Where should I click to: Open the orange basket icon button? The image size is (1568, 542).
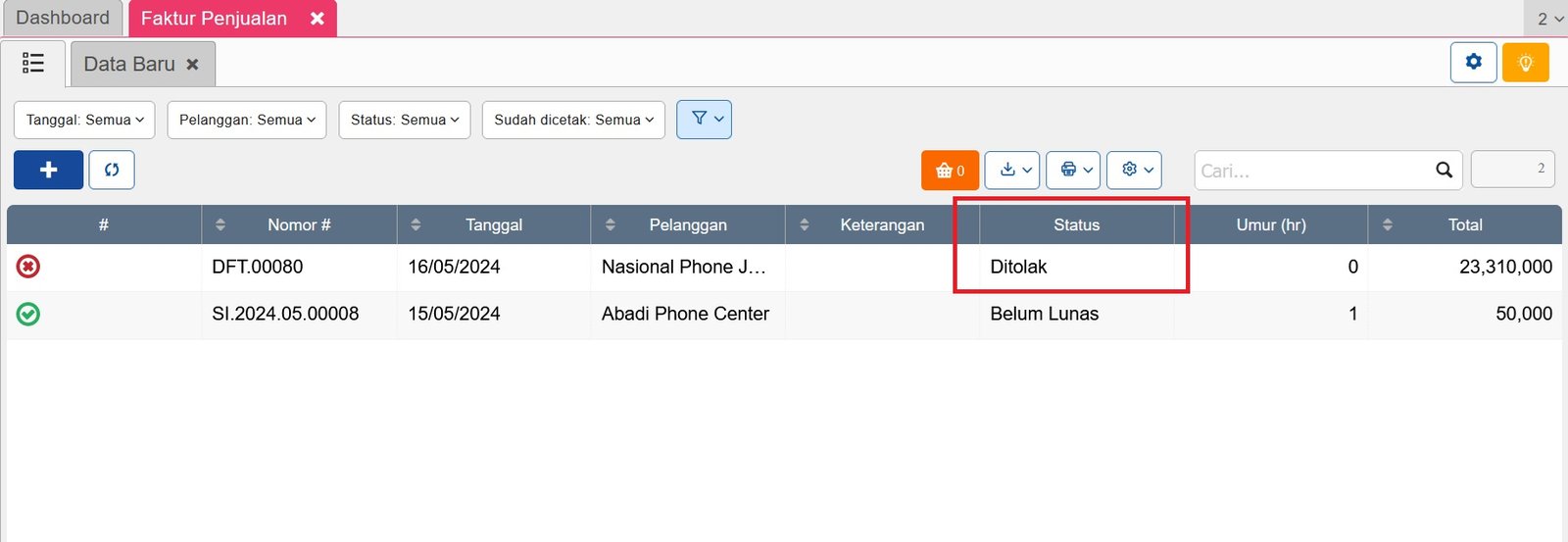(x=950, y=171)
